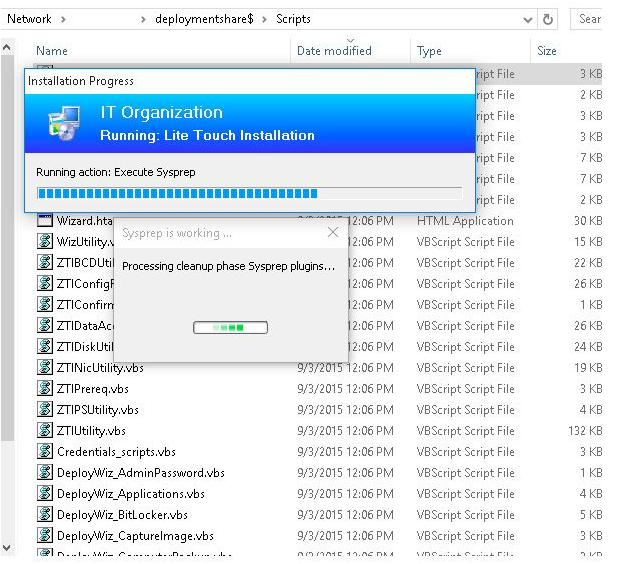
Task: Sort files by the Name column
Action: 52,51
